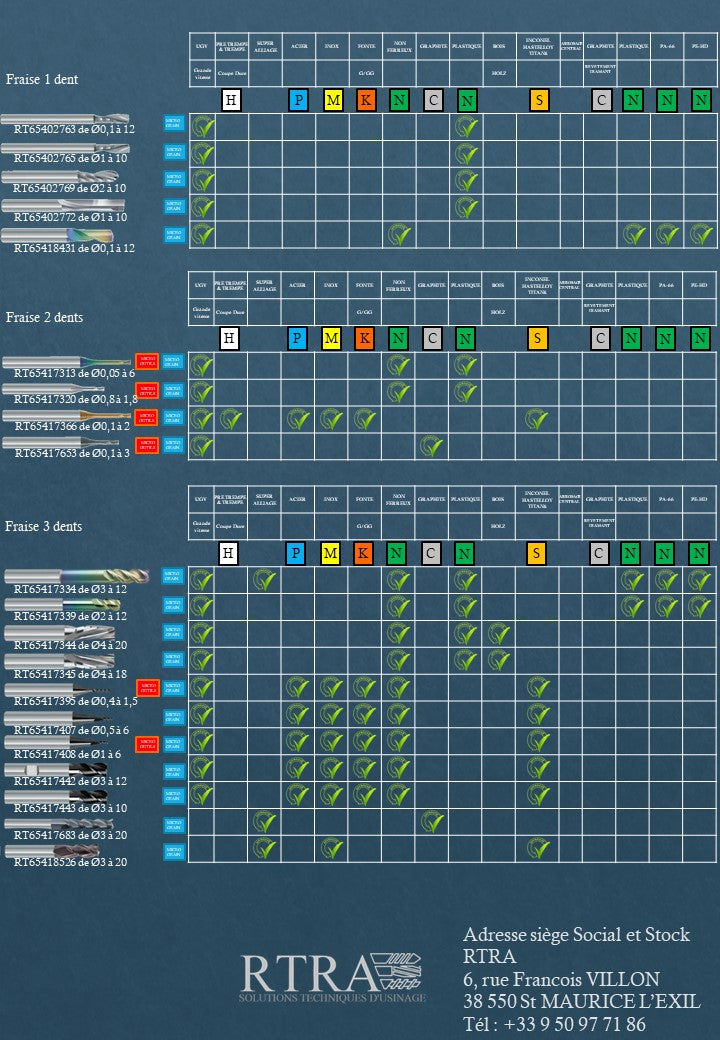This screenshot has width=720, height=1040.
Task: Click the red Micro outils badge for RT65417408
Action: tap(147, 744)
